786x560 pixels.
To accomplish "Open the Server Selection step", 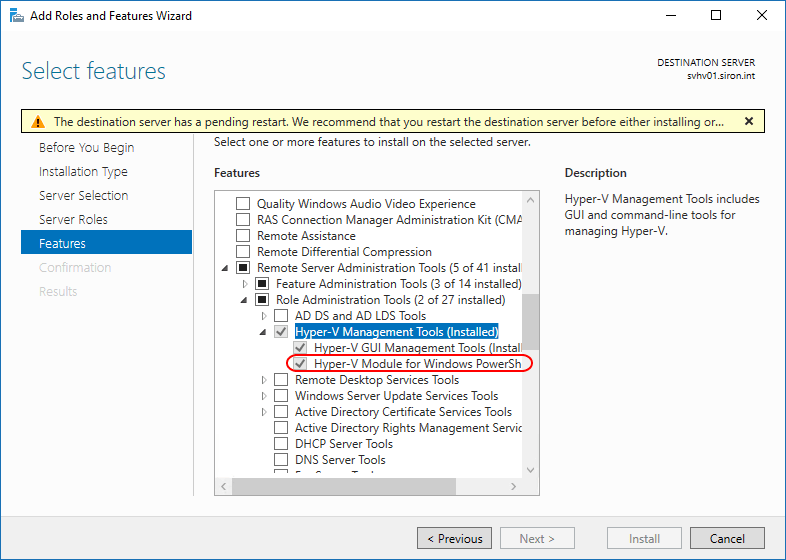I will pyautogui.click(x=84, y=196).
